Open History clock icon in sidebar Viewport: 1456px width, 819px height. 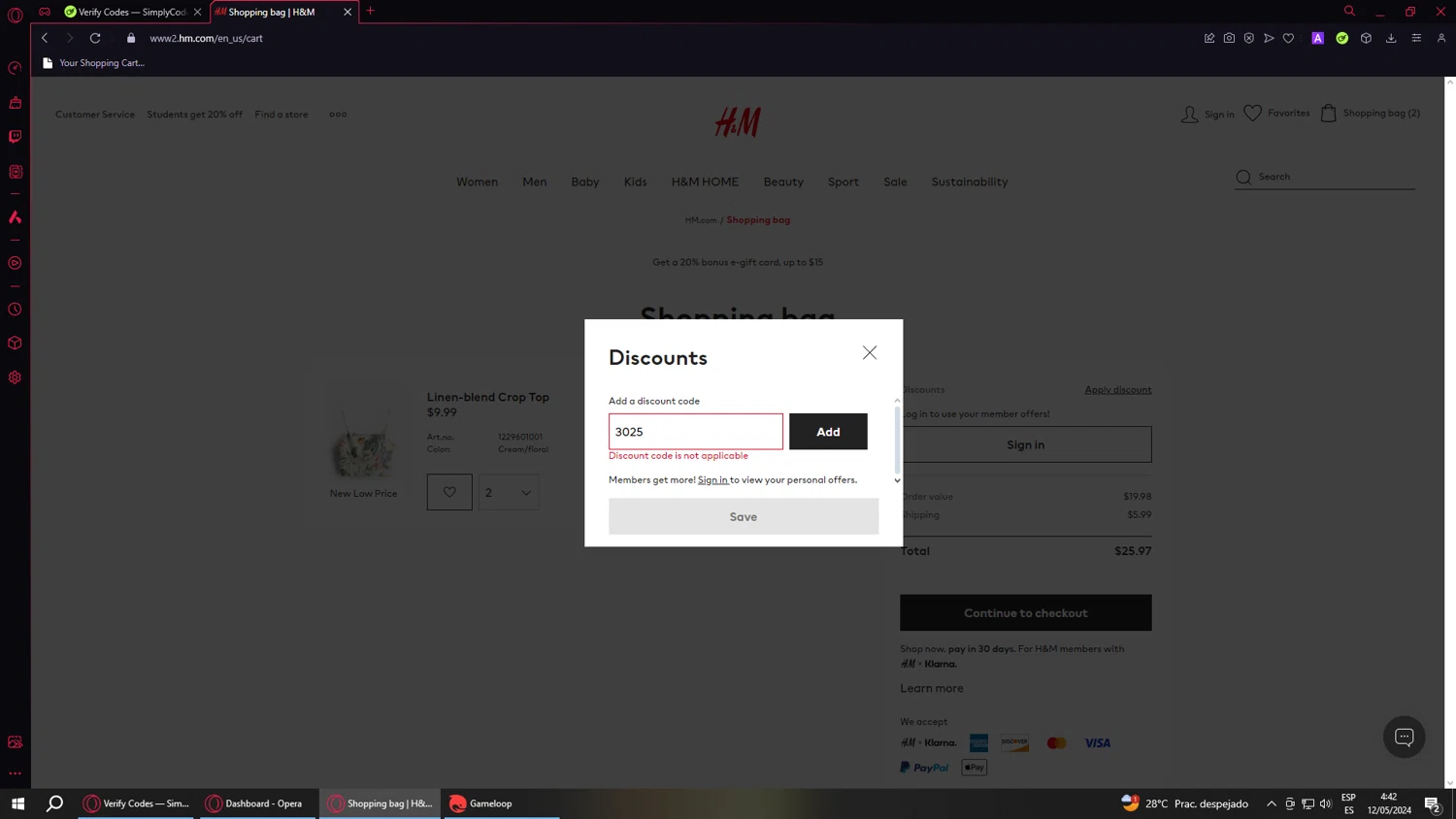point(15,310)
